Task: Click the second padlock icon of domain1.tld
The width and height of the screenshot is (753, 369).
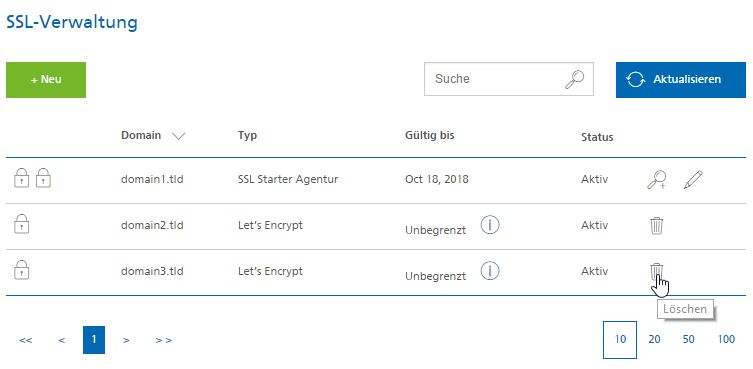Action: pyautogui.click(x=44, y=178)
